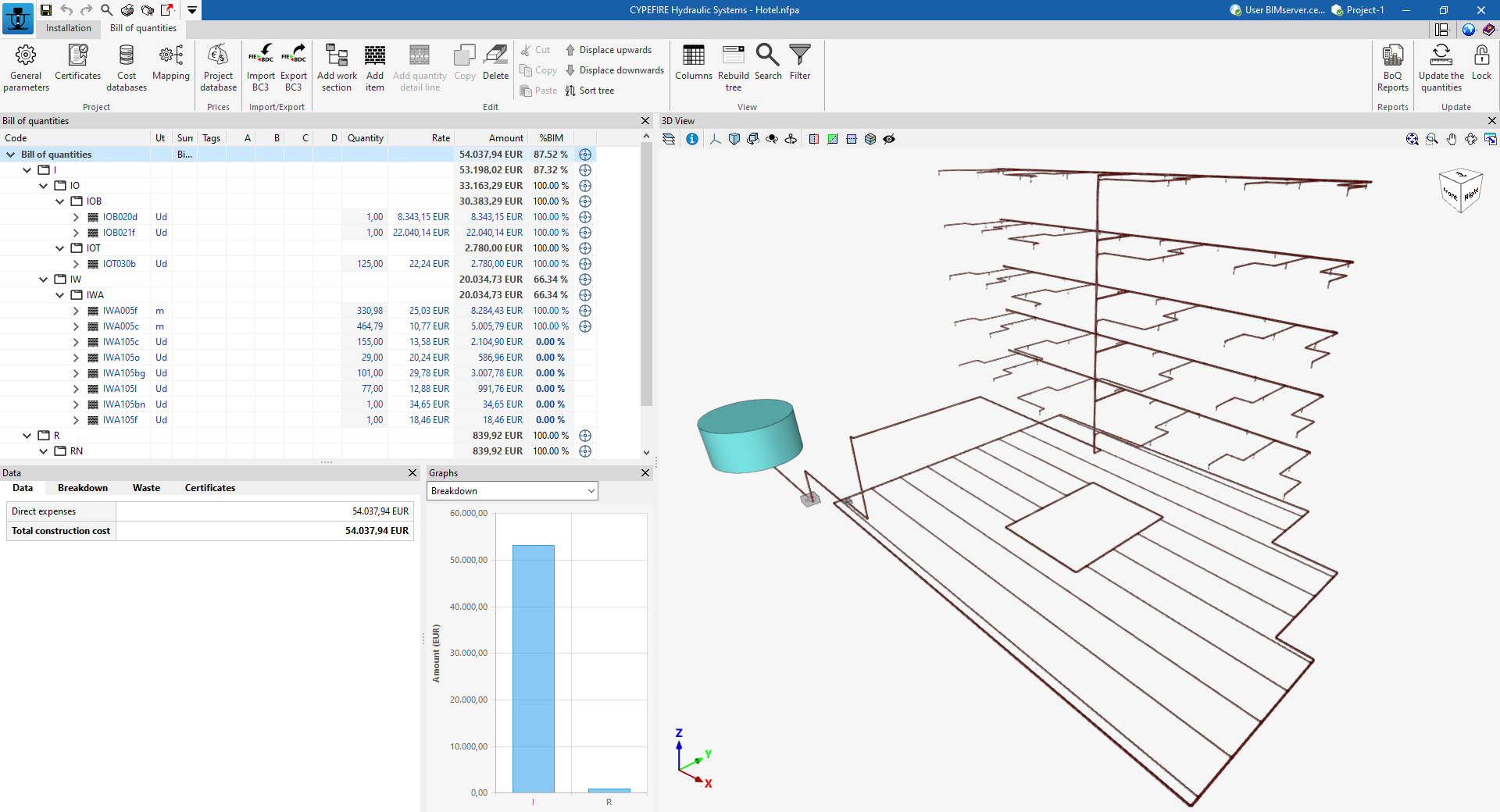Viewport: 1500px width, 812px height.
Task: Click the detach window icon in 3D View
Action: tap(1491, 139)
